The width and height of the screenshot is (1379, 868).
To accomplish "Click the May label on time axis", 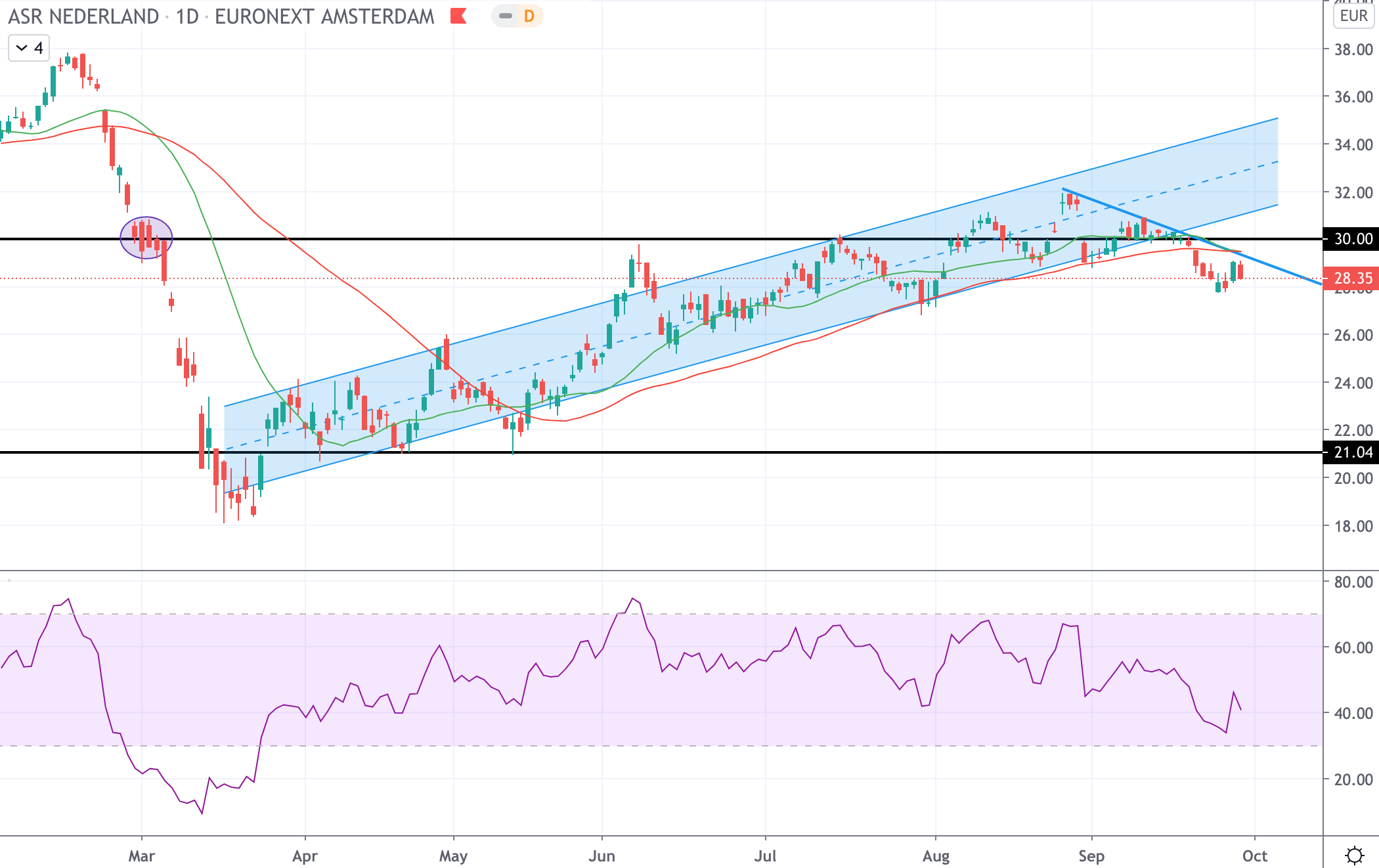I will click(x=454, y=856).
